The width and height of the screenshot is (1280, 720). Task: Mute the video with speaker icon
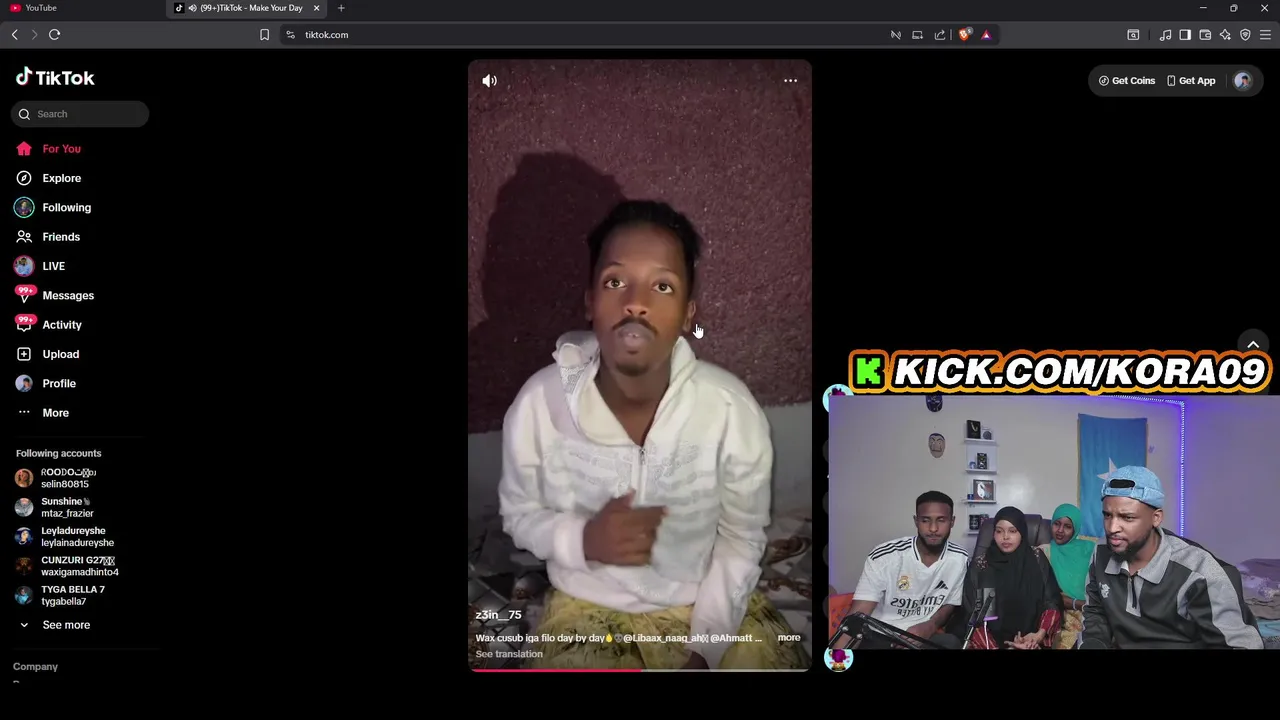489,81
